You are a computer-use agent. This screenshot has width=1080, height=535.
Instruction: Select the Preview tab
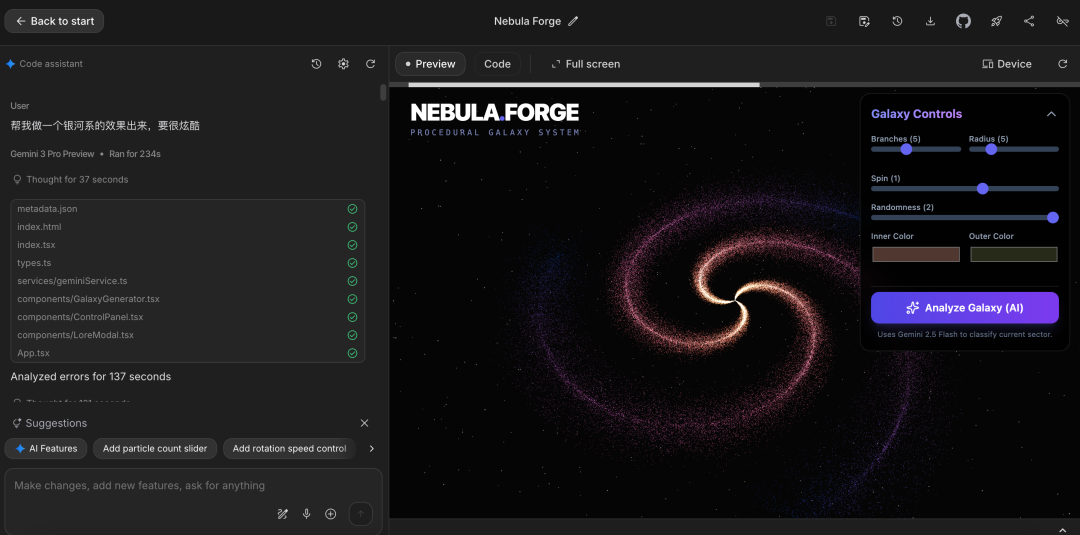coord(430,64)
